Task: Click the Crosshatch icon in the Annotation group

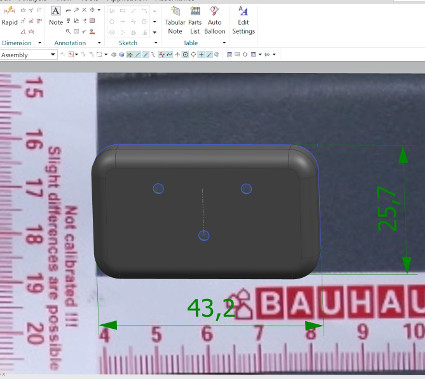Action: [x=92, y=21]
